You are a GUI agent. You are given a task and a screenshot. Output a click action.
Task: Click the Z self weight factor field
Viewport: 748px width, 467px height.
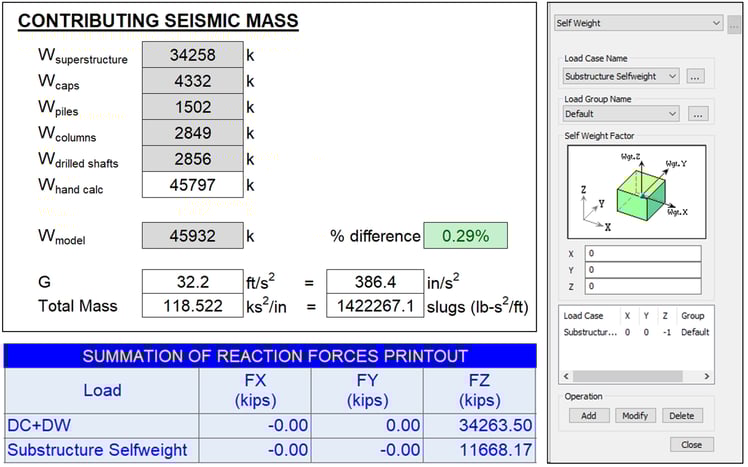(643, 287)
